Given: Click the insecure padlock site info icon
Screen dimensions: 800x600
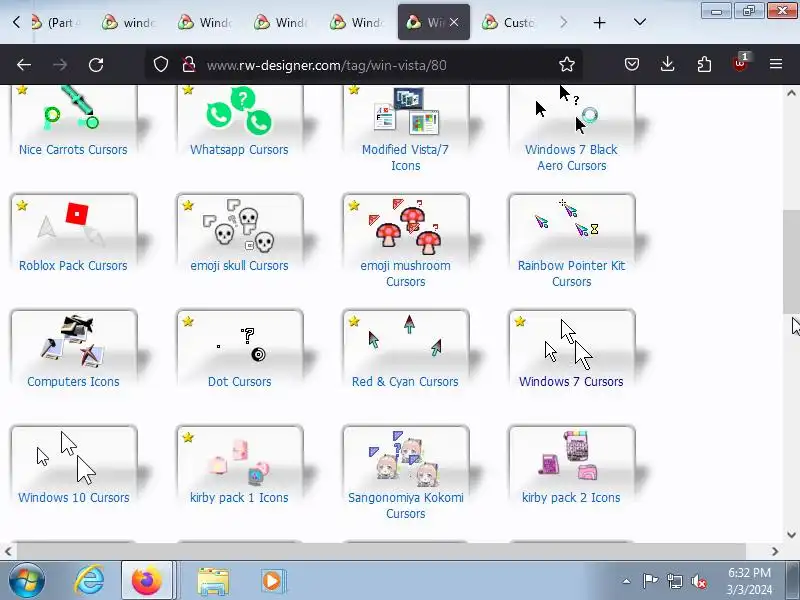Looking at the screenshot, I should pyautogui.click(x=189, y=65).
